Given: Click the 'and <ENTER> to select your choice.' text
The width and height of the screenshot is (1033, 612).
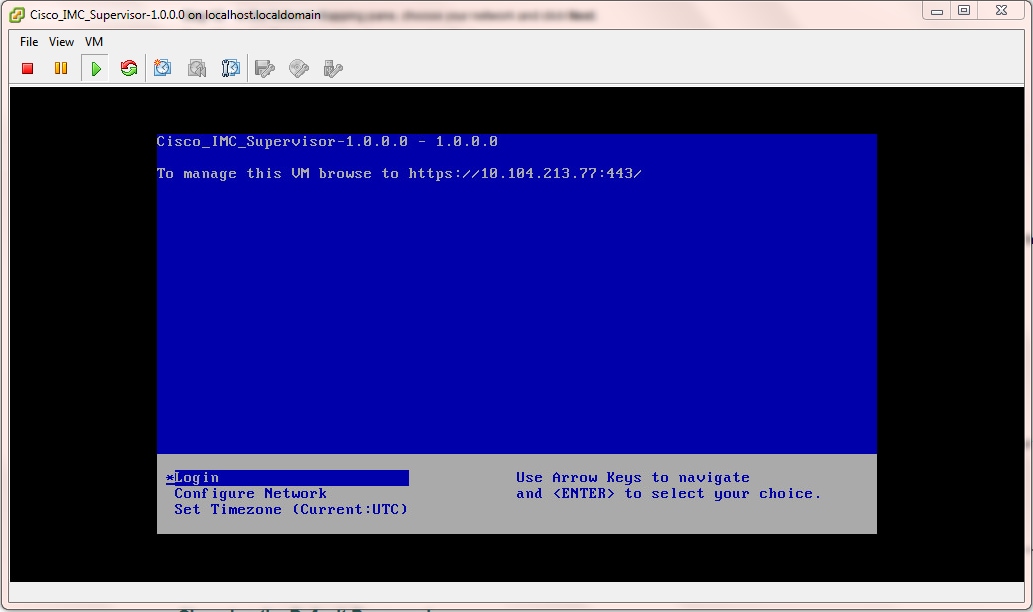Looking at the screenshot, I should [669, 493].
